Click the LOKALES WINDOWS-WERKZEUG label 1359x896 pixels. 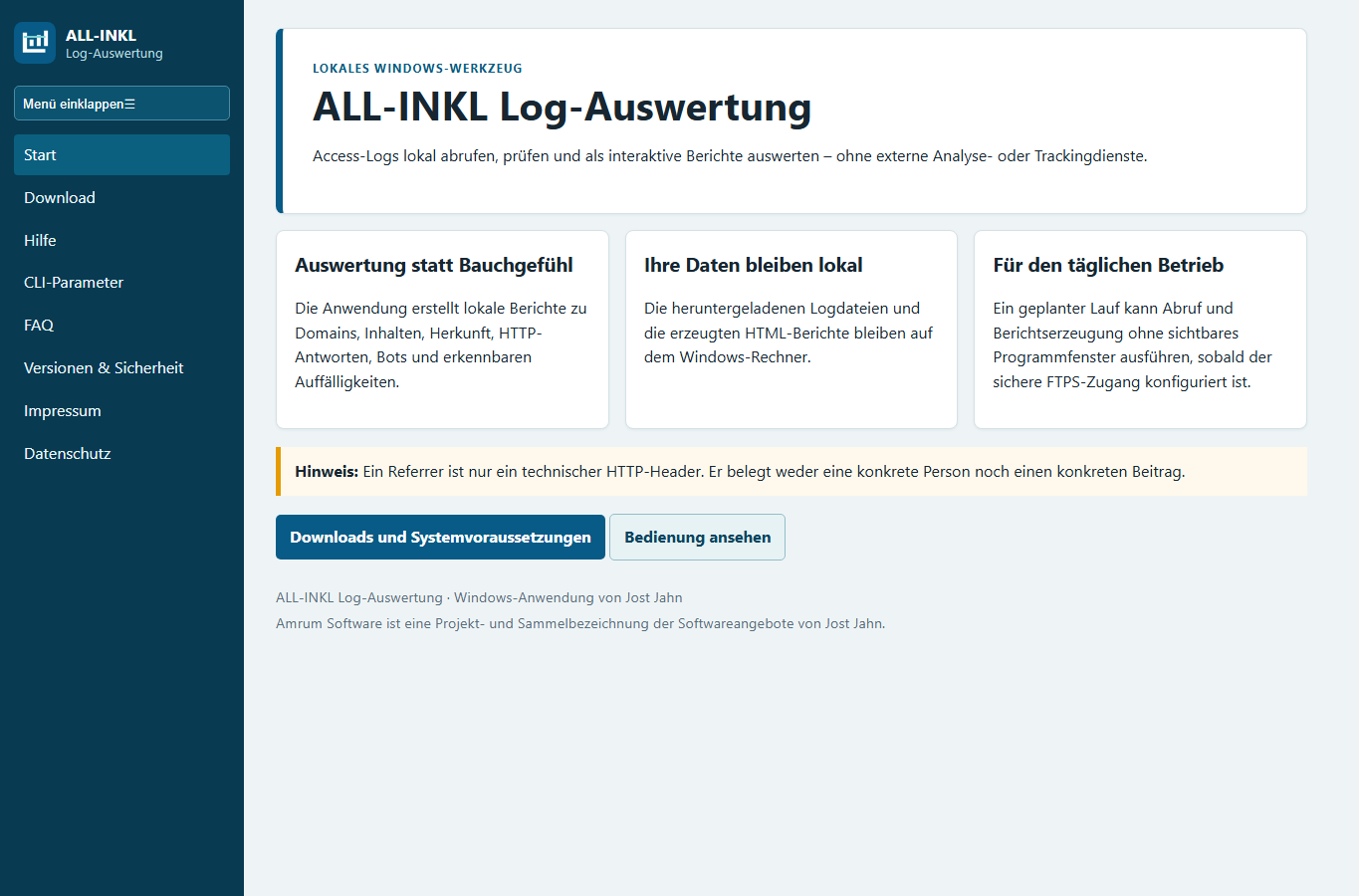tap(417, 69)
